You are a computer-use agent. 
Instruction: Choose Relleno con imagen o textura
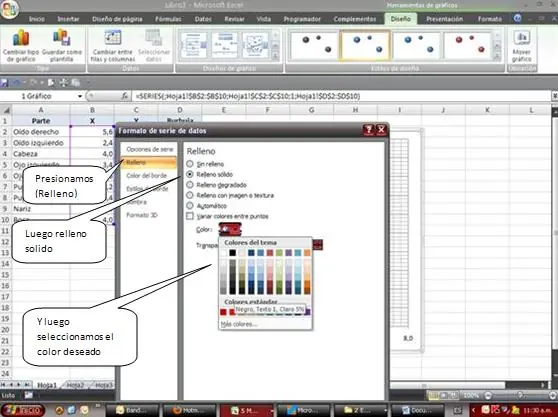coord(190,195)
